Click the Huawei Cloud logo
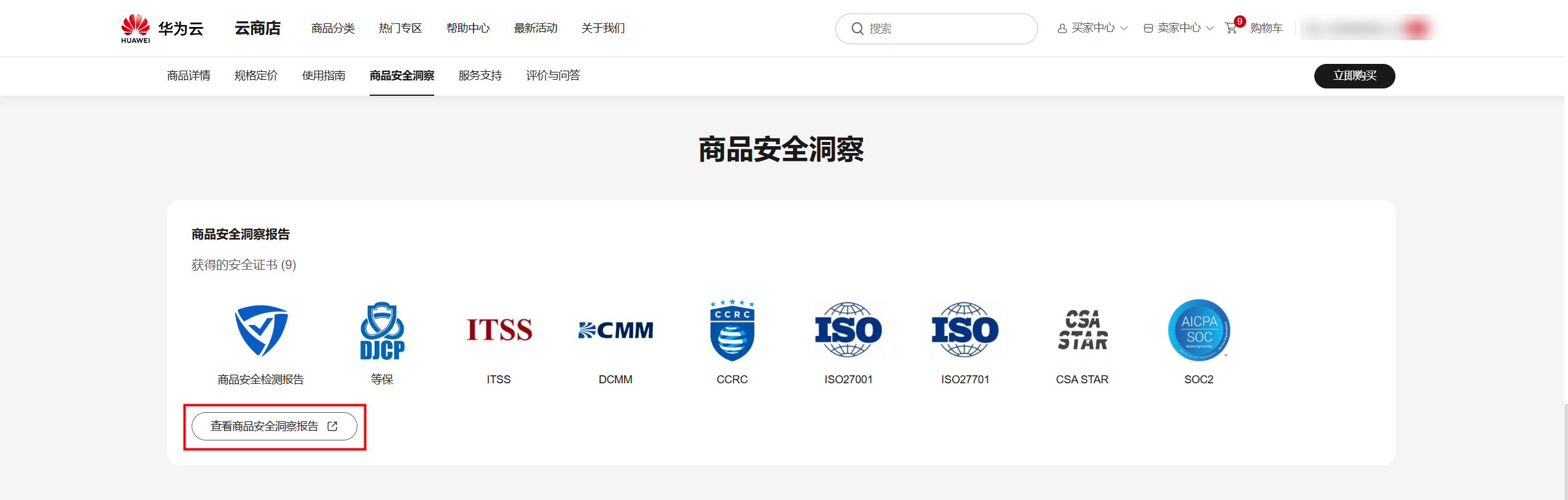The width and height of the screenshot is (1568, 500). (x=162, y=28)
